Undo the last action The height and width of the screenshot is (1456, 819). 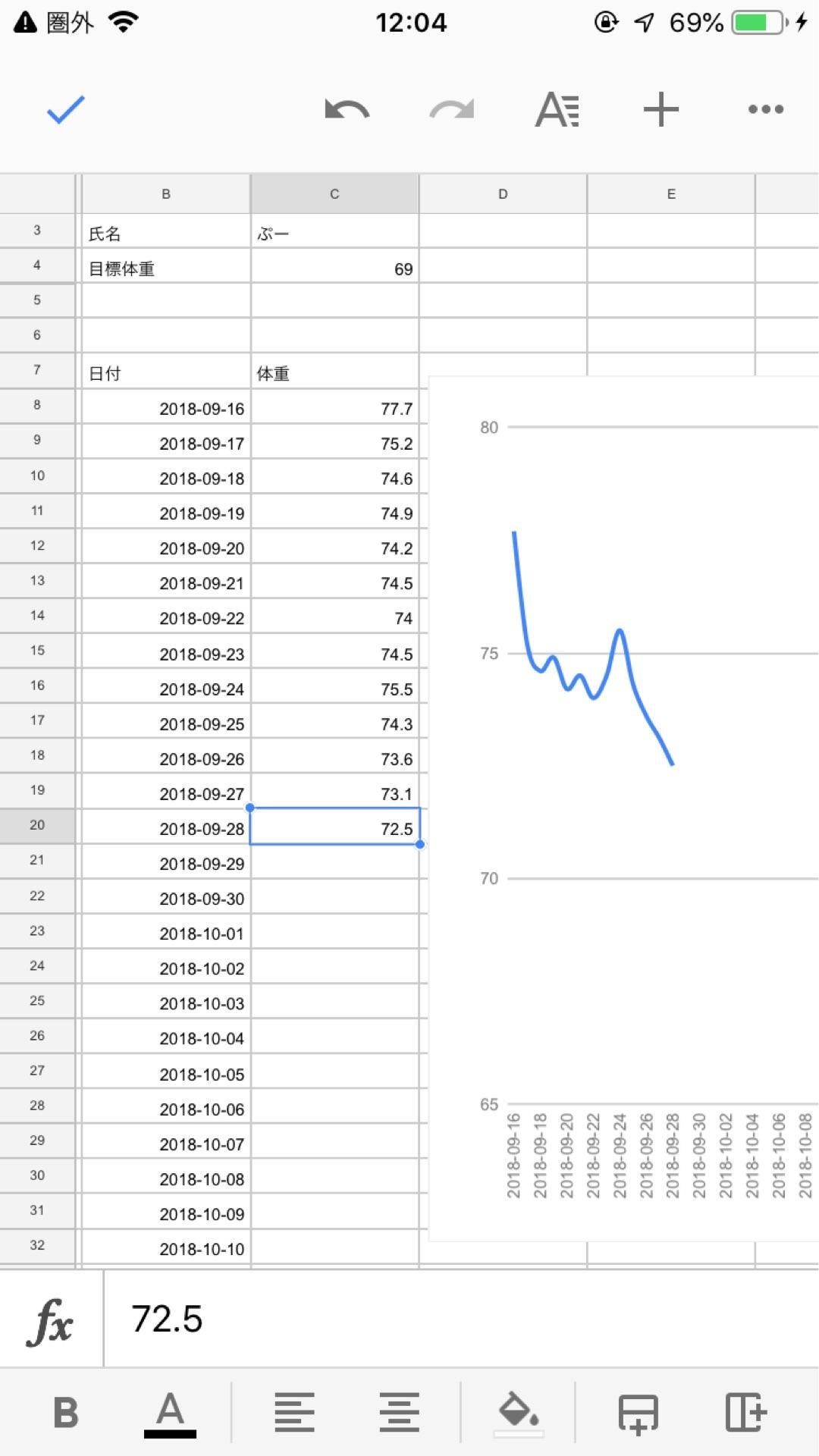click(347, 110)
